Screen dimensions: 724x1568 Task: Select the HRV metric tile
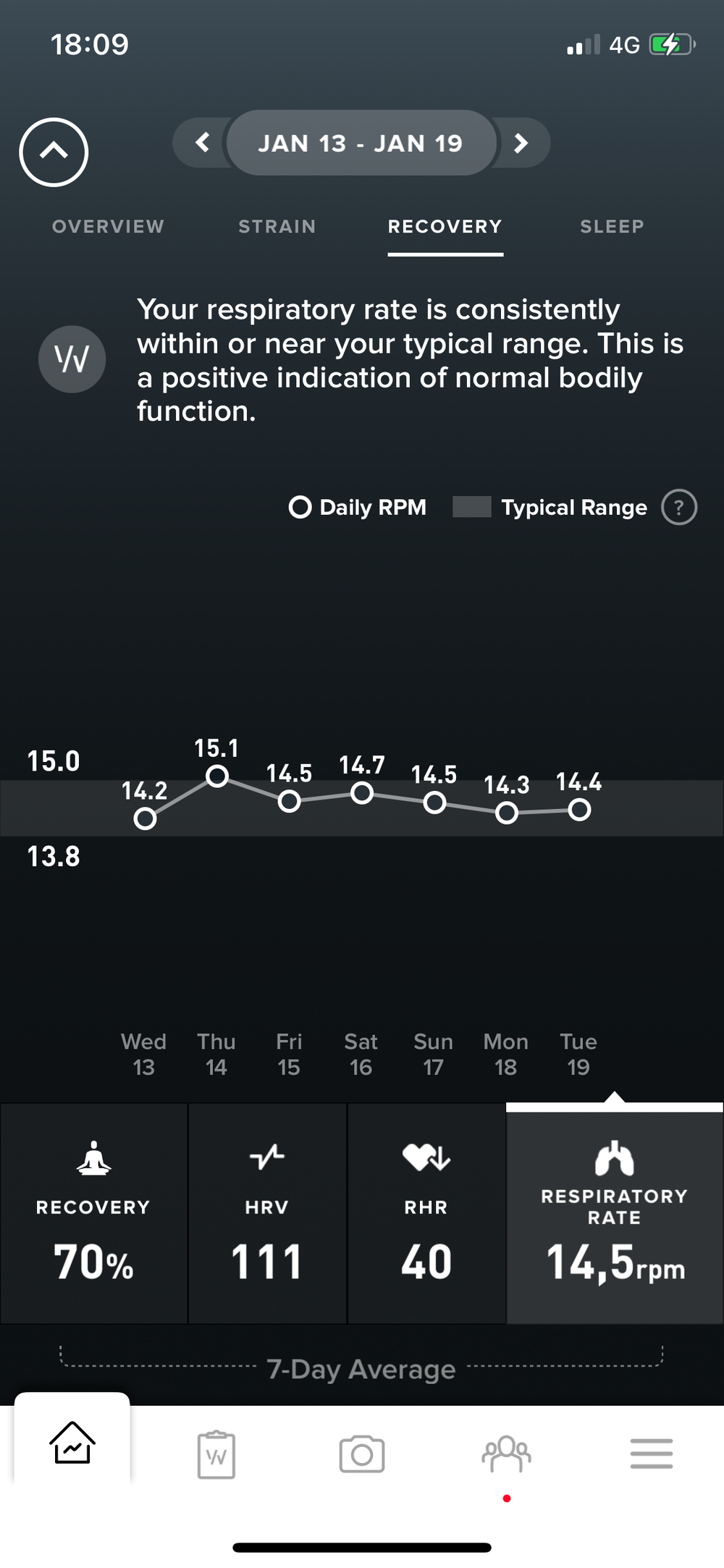[267, 1213]
